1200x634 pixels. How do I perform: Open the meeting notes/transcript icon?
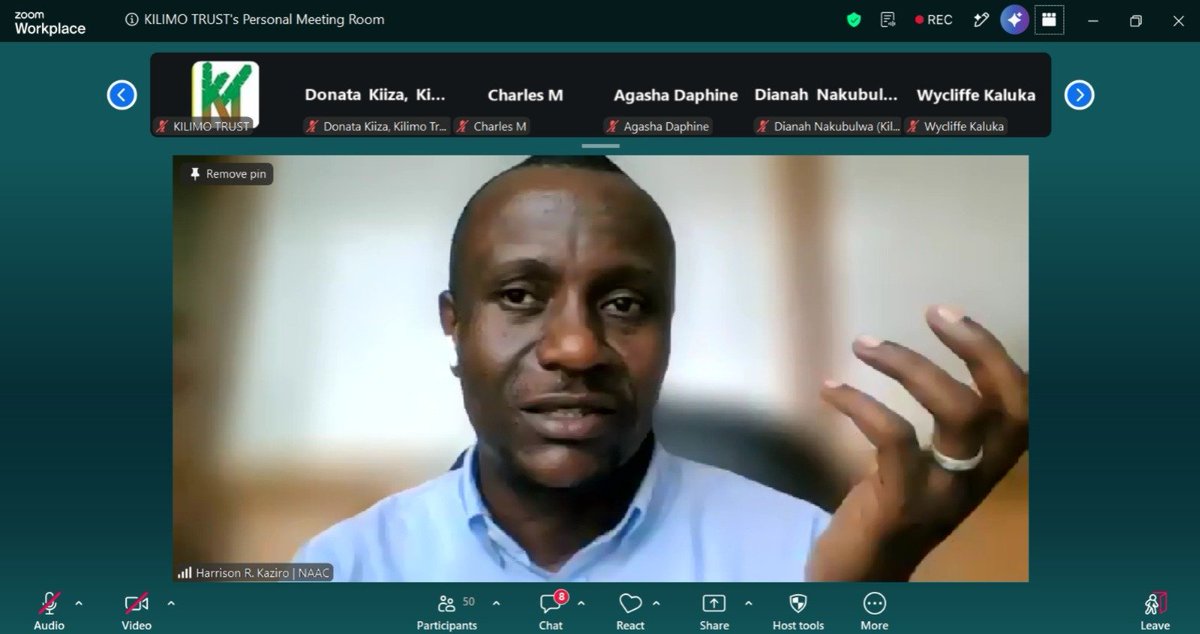[x=887, y=20]
